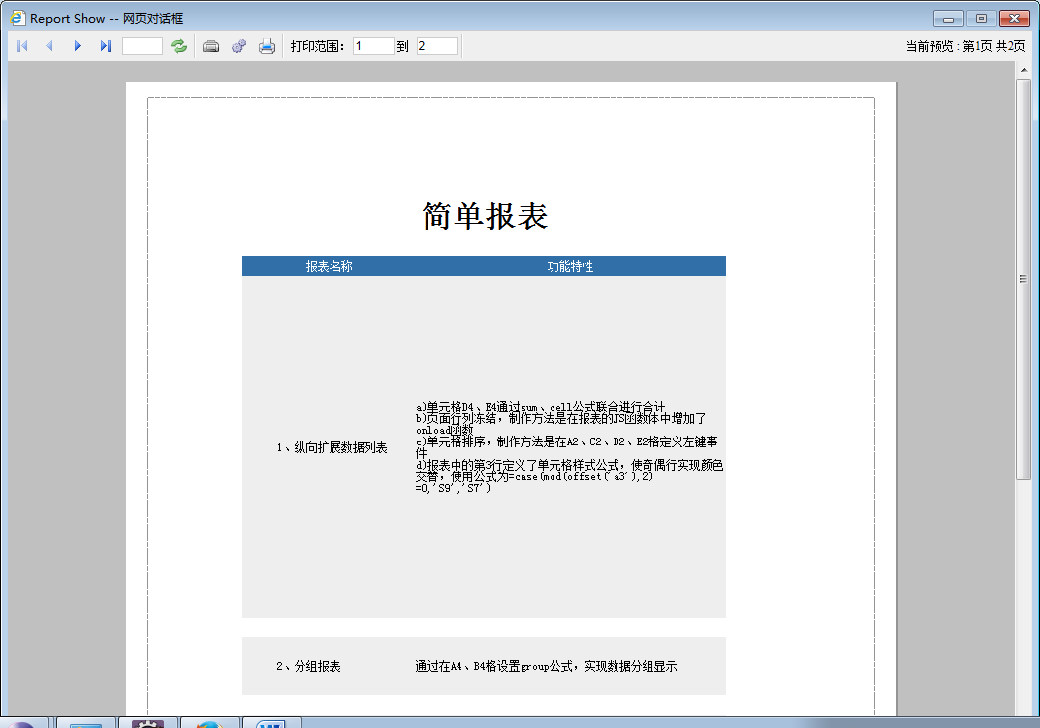This screenshot has width=1040, height=728.
Task: Click the line a) about sum、cell公式
Action: (541, 406)
